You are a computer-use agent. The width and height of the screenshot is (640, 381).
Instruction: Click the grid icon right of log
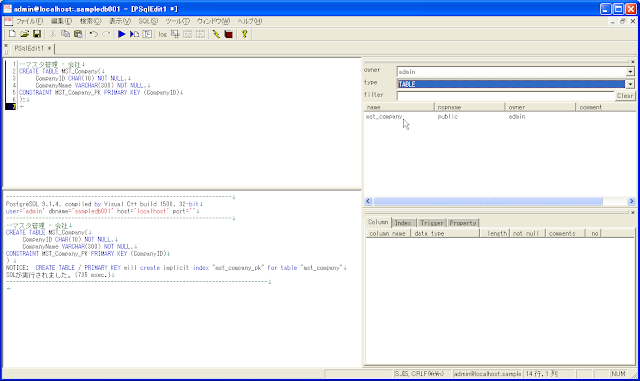coord(175,34)
